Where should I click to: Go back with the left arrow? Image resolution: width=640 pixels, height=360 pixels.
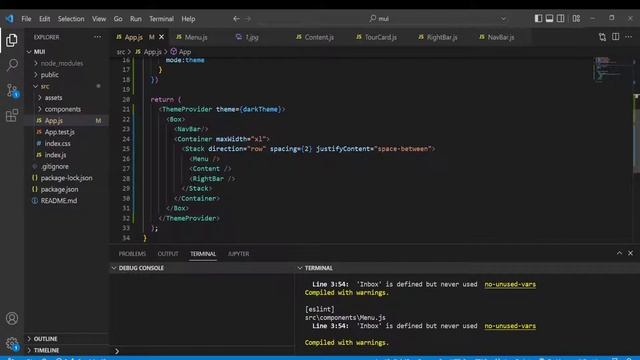(x=236, y=19)
